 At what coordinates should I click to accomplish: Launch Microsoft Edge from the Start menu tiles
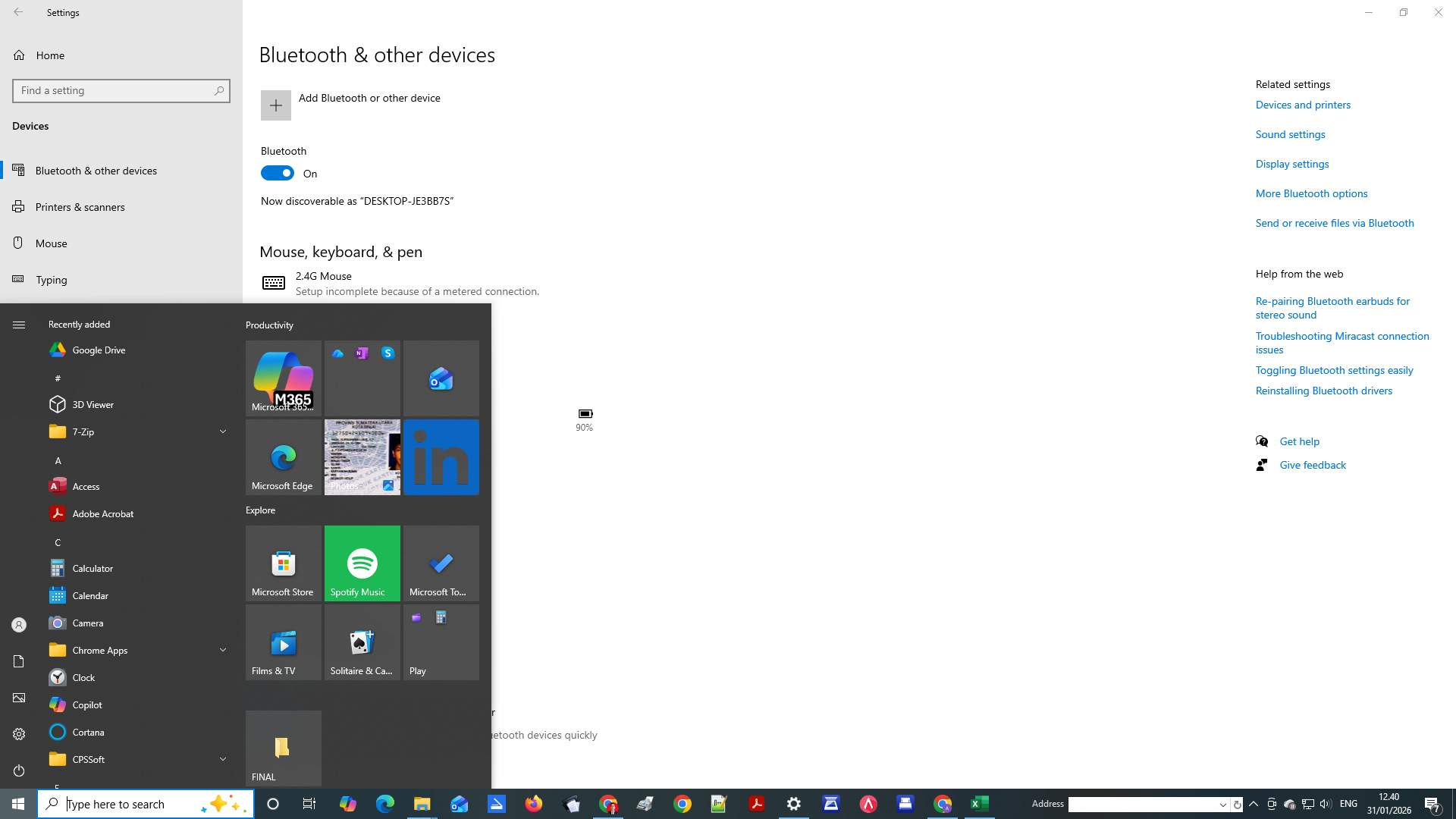click(283, 457)
